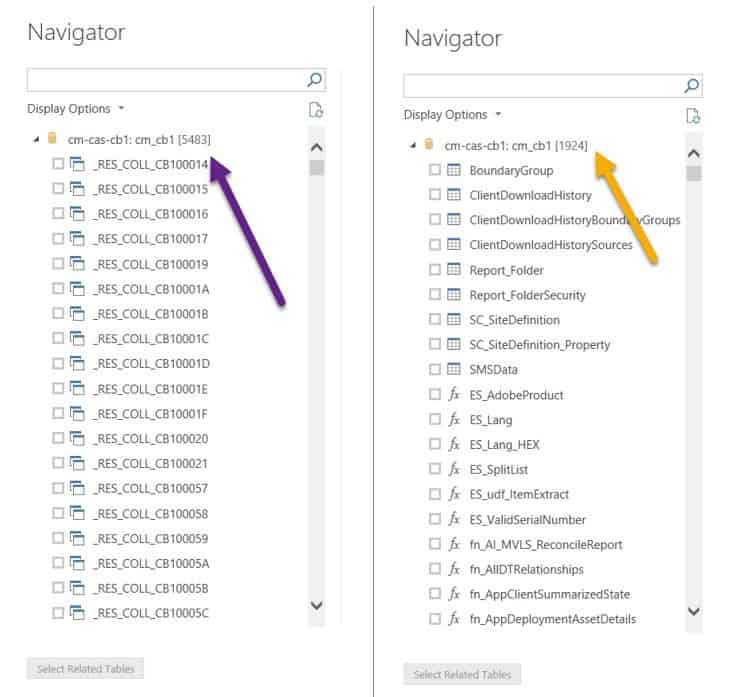
Task: Click the database icon beside cm_cb1 [5483]
Action: click(53, 139)
